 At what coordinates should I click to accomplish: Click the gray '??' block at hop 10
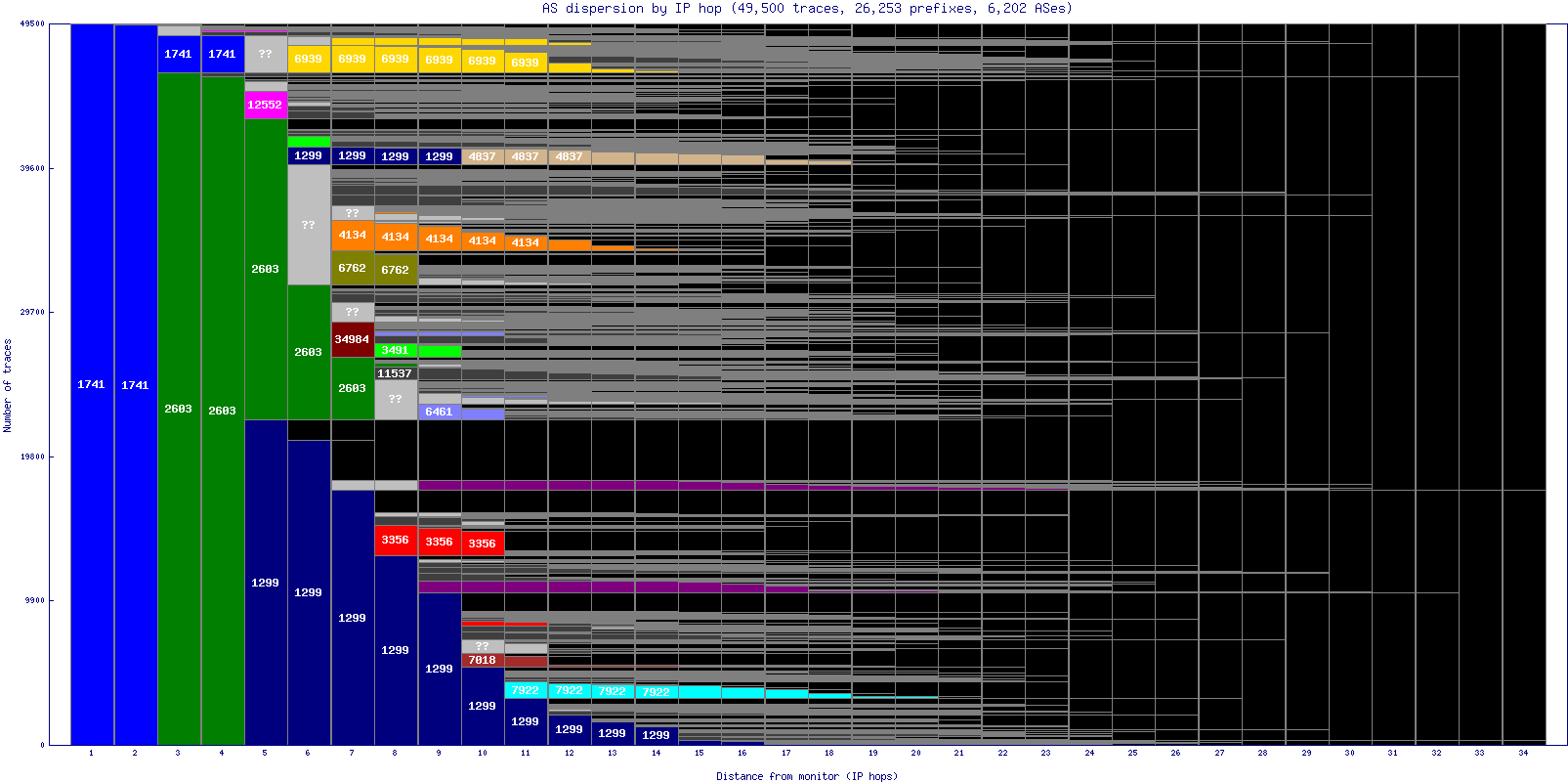483,646
